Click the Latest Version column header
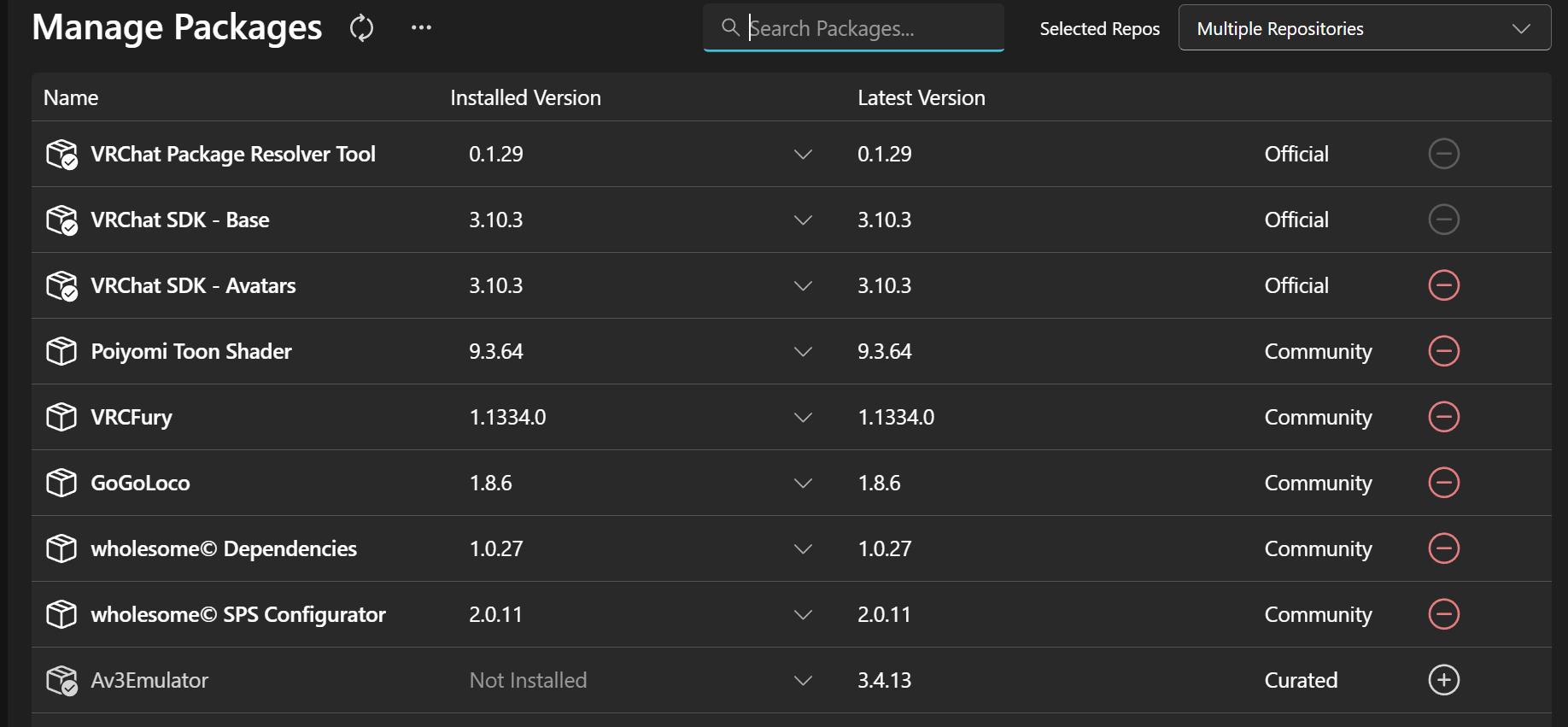The height and width of the screenshot is (727, 1568). (x=921, y=97)
